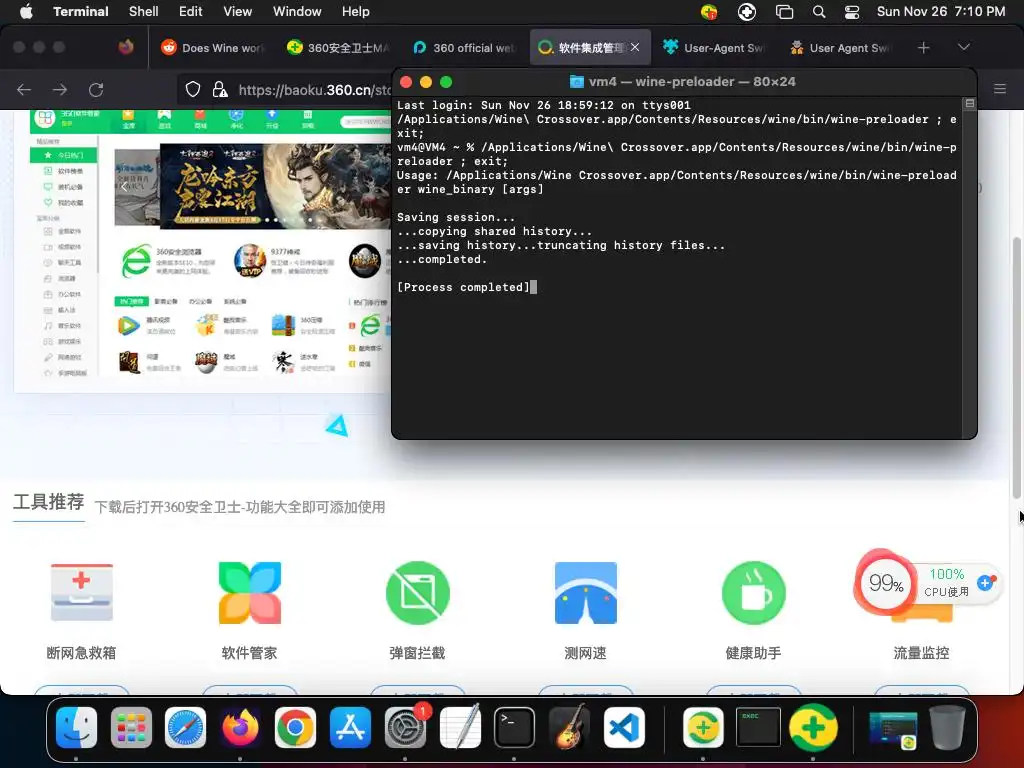
Task: Click the tracking protection shield in address bar
Action: [x=193, y=89]
